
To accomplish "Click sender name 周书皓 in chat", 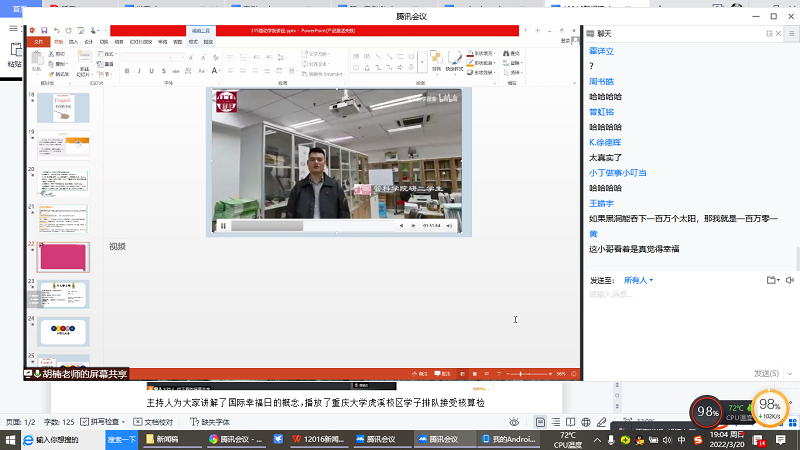I will coord(602,82).
